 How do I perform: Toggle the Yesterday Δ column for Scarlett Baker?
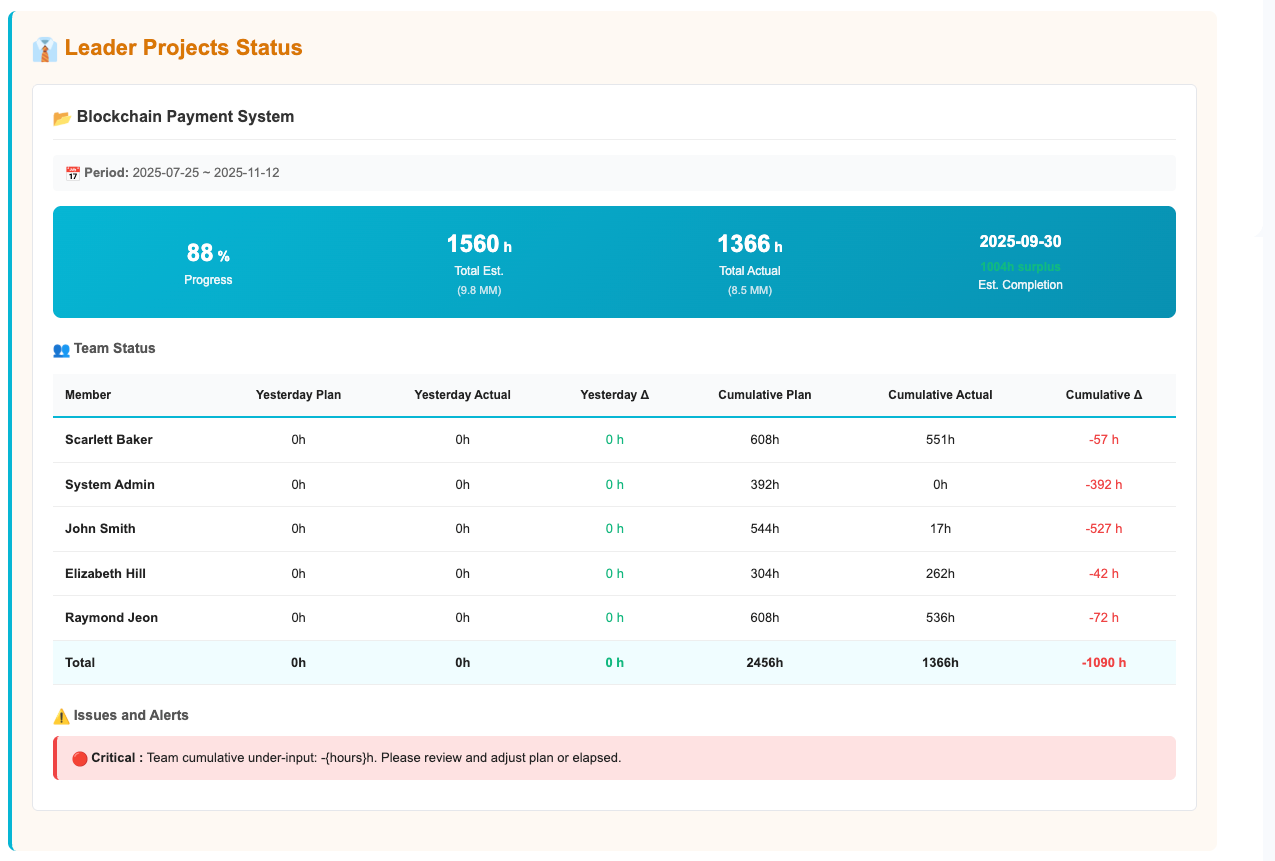pyautogui.click(x=614, y=439)
